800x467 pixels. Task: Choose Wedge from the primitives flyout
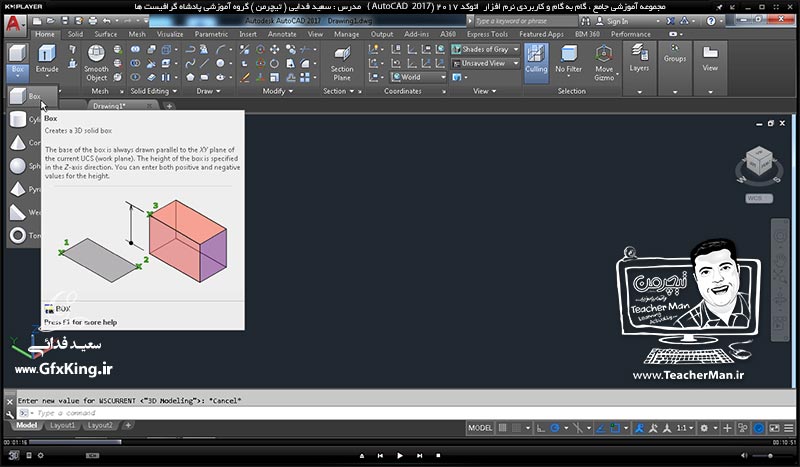pyautogui.click(x=24, y=212)
